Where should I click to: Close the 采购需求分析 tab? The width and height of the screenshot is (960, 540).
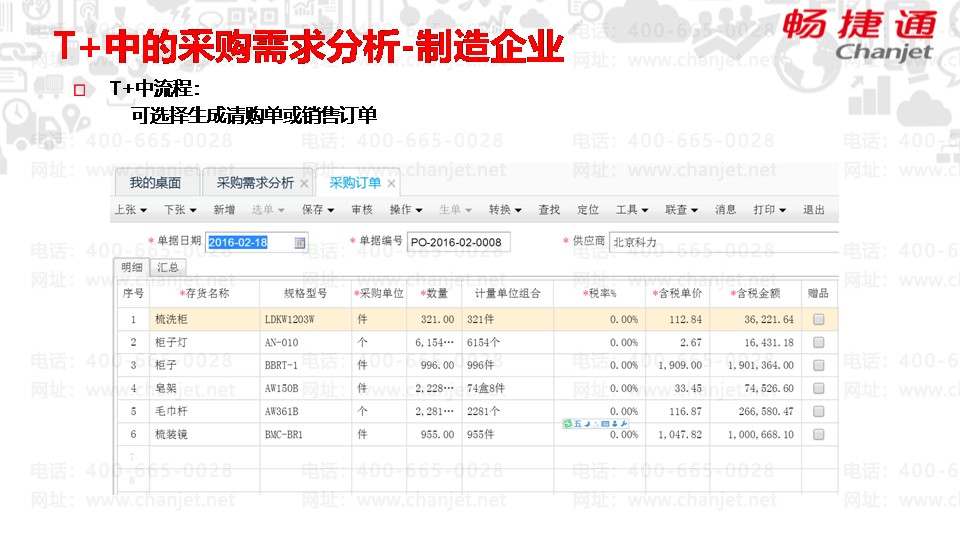(304, 183)
